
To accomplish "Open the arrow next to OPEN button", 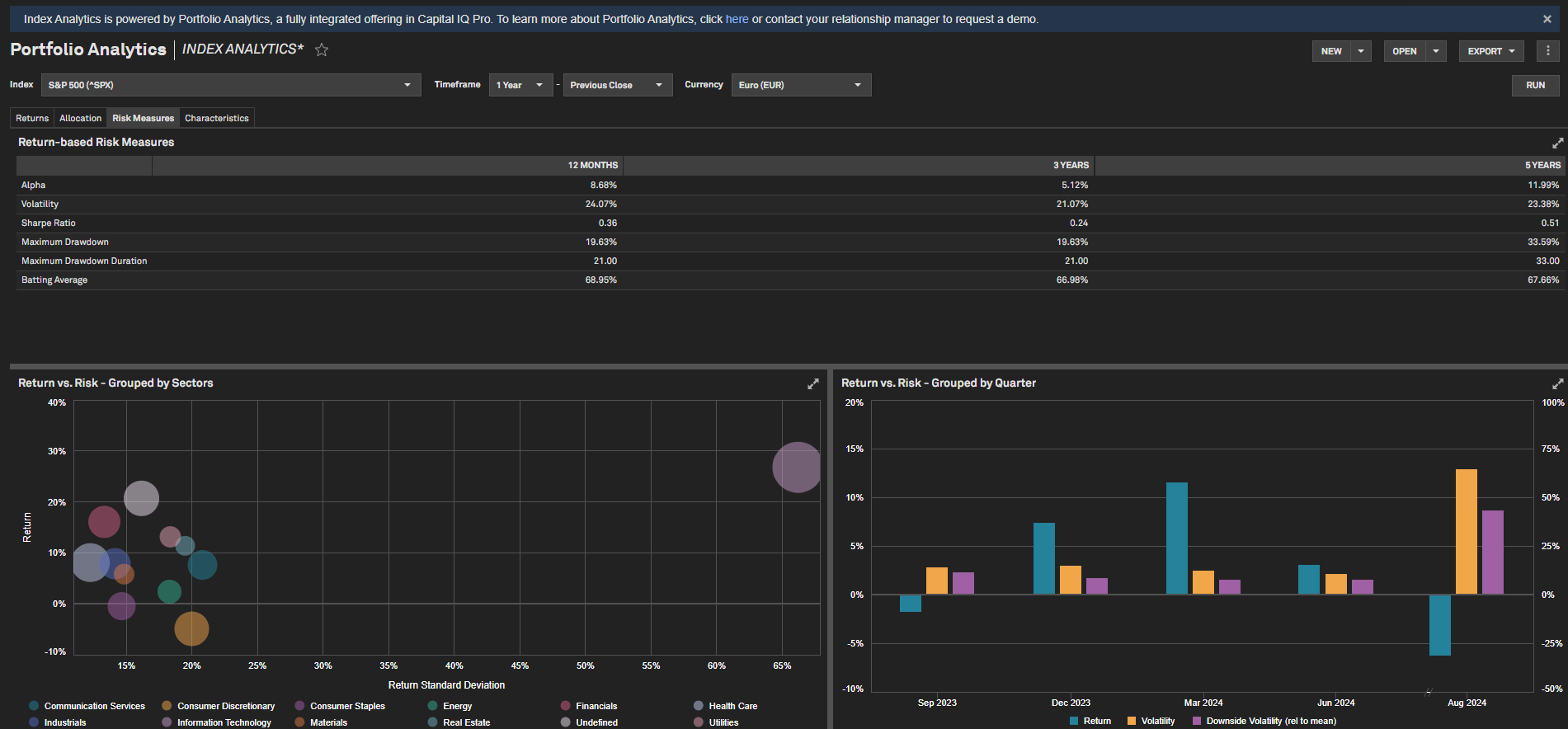I will coord(1436,51).
